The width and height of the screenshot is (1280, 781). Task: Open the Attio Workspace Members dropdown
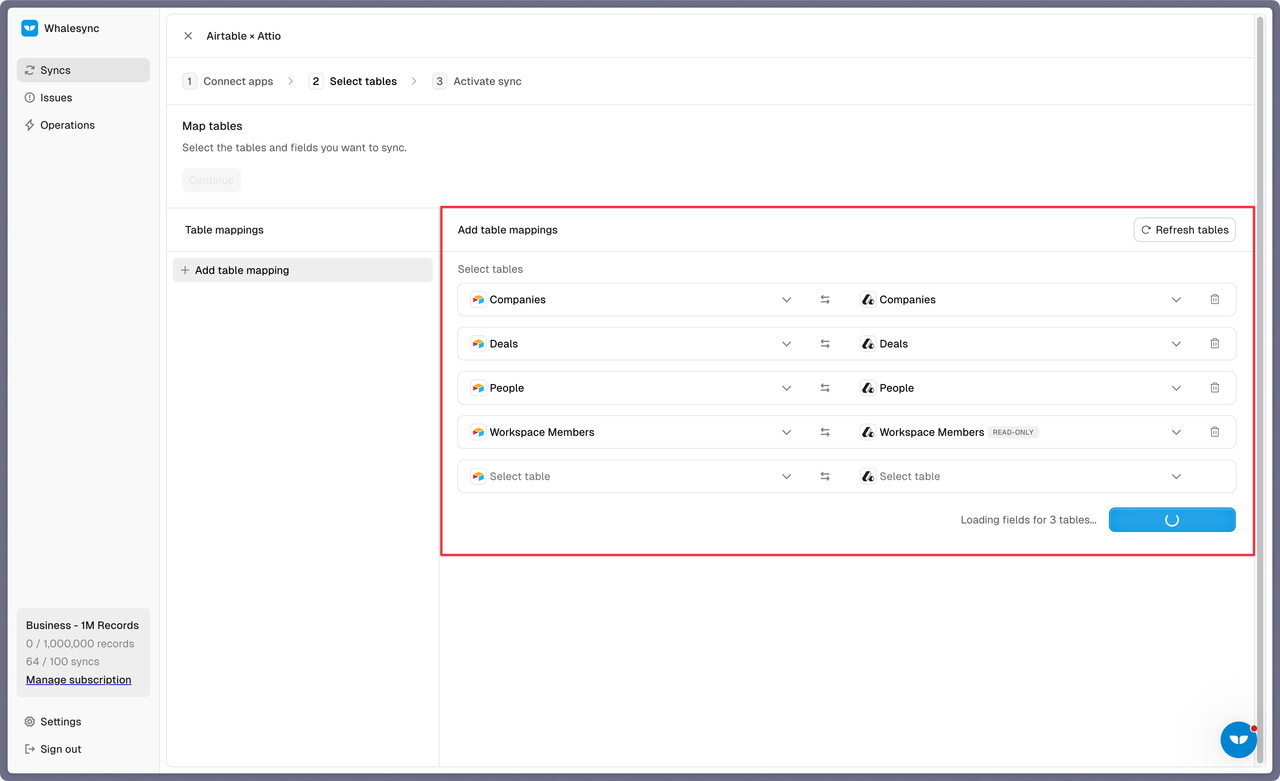pyautogui.click(x=1021, y=432)
